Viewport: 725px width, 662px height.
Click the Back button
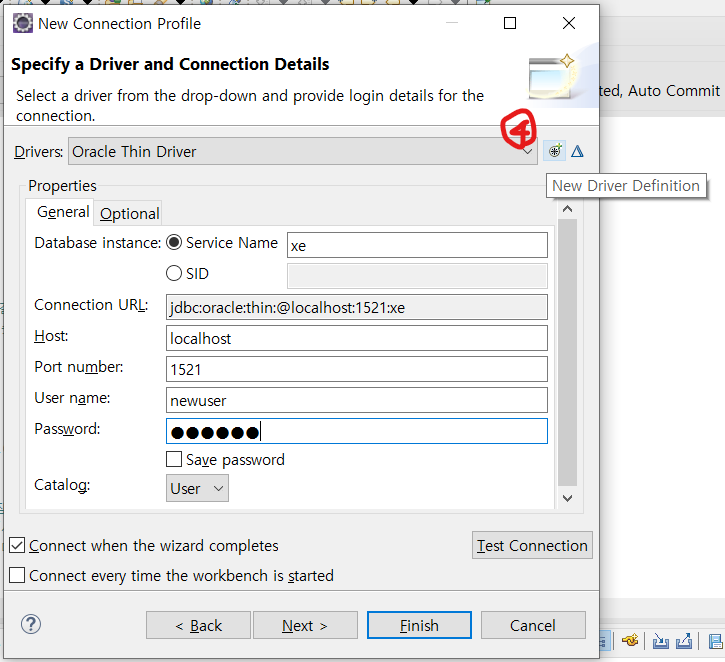[198, 625]
